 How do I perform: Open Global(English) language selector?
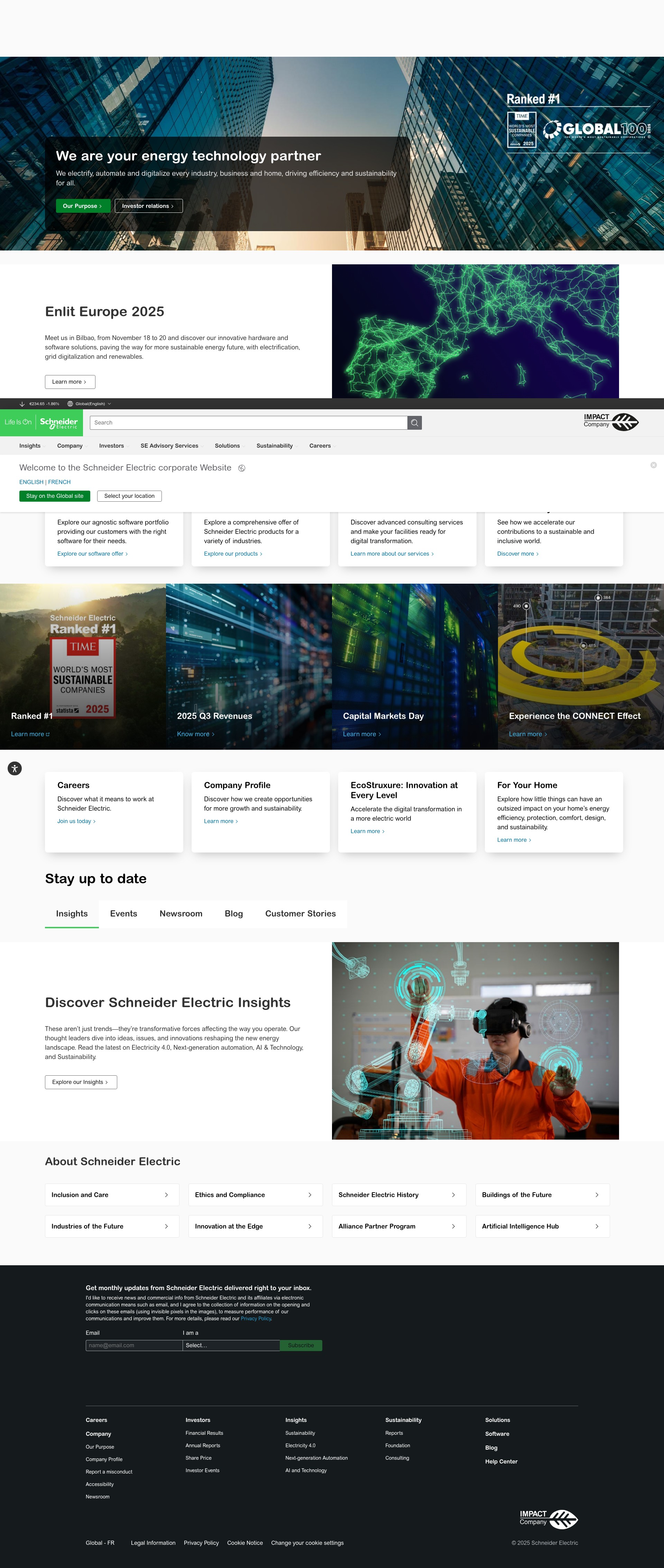pyautogui.click(x=90, y=403)
